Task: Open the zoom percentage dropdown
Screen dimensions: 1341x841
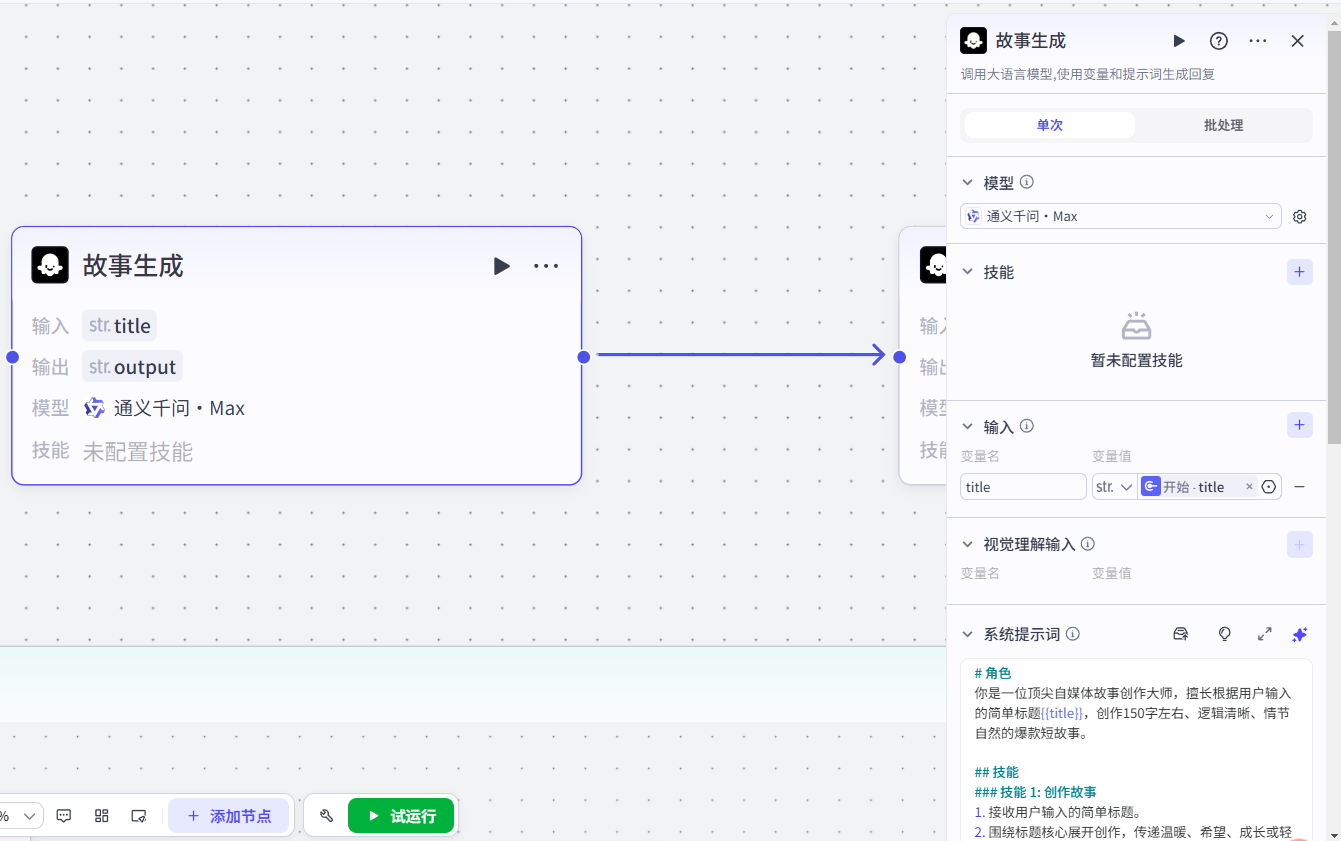Action: tap(20, 816)
